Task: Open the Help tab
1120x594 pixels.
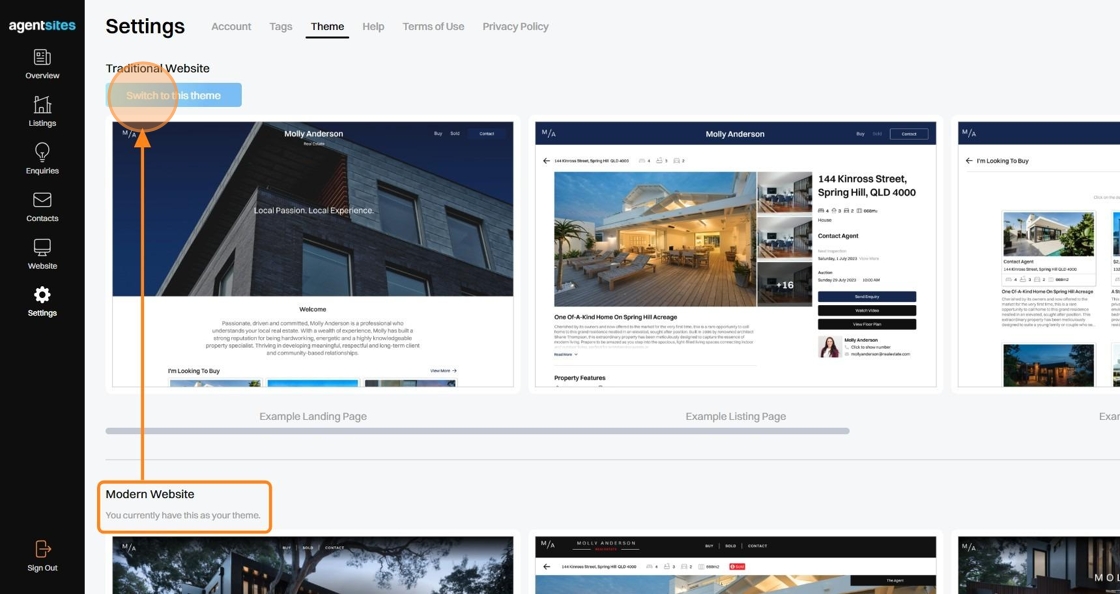Action: coord(373,26)
